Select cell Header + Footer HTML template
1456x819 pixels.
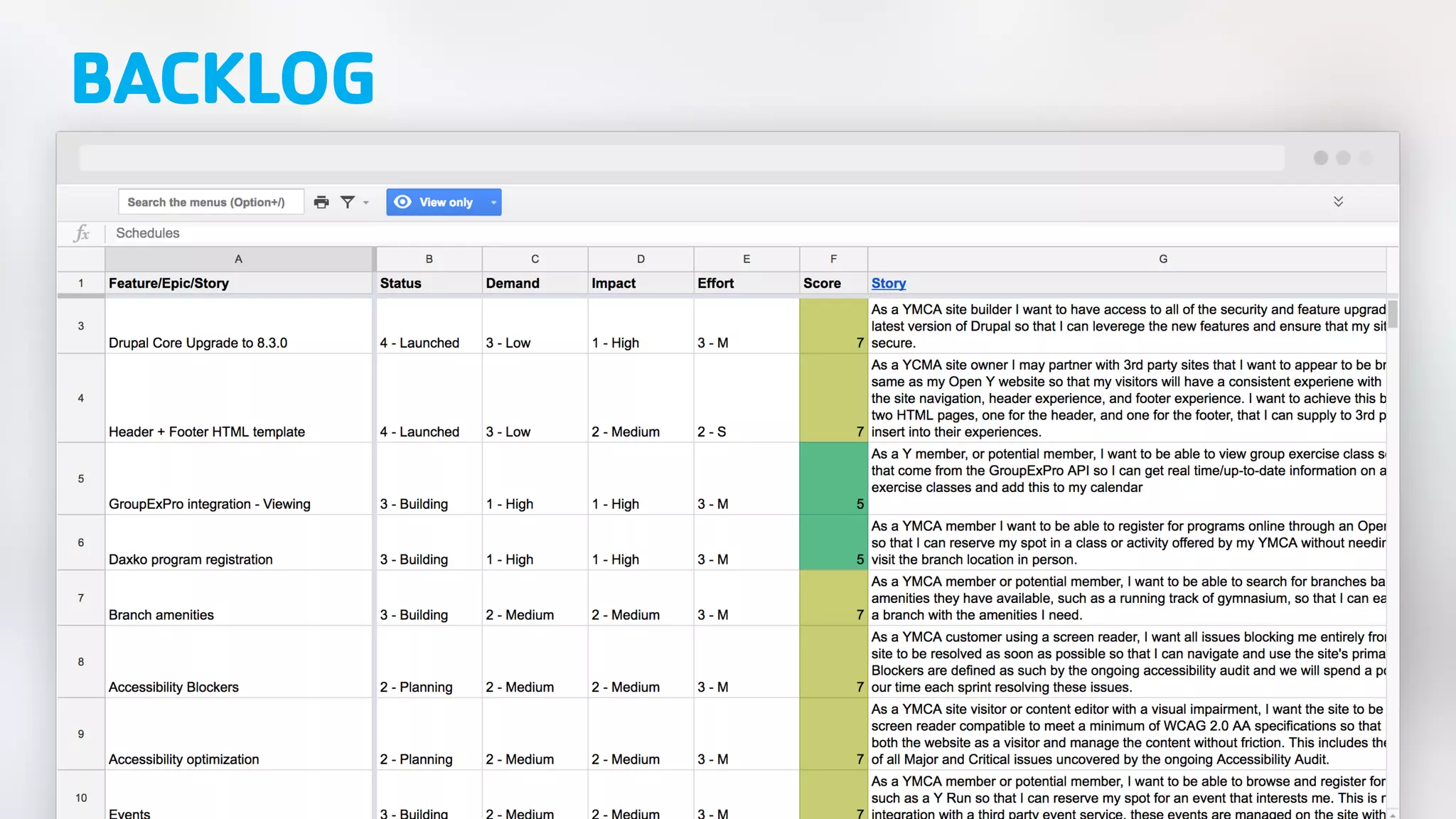tap(239, 398)
